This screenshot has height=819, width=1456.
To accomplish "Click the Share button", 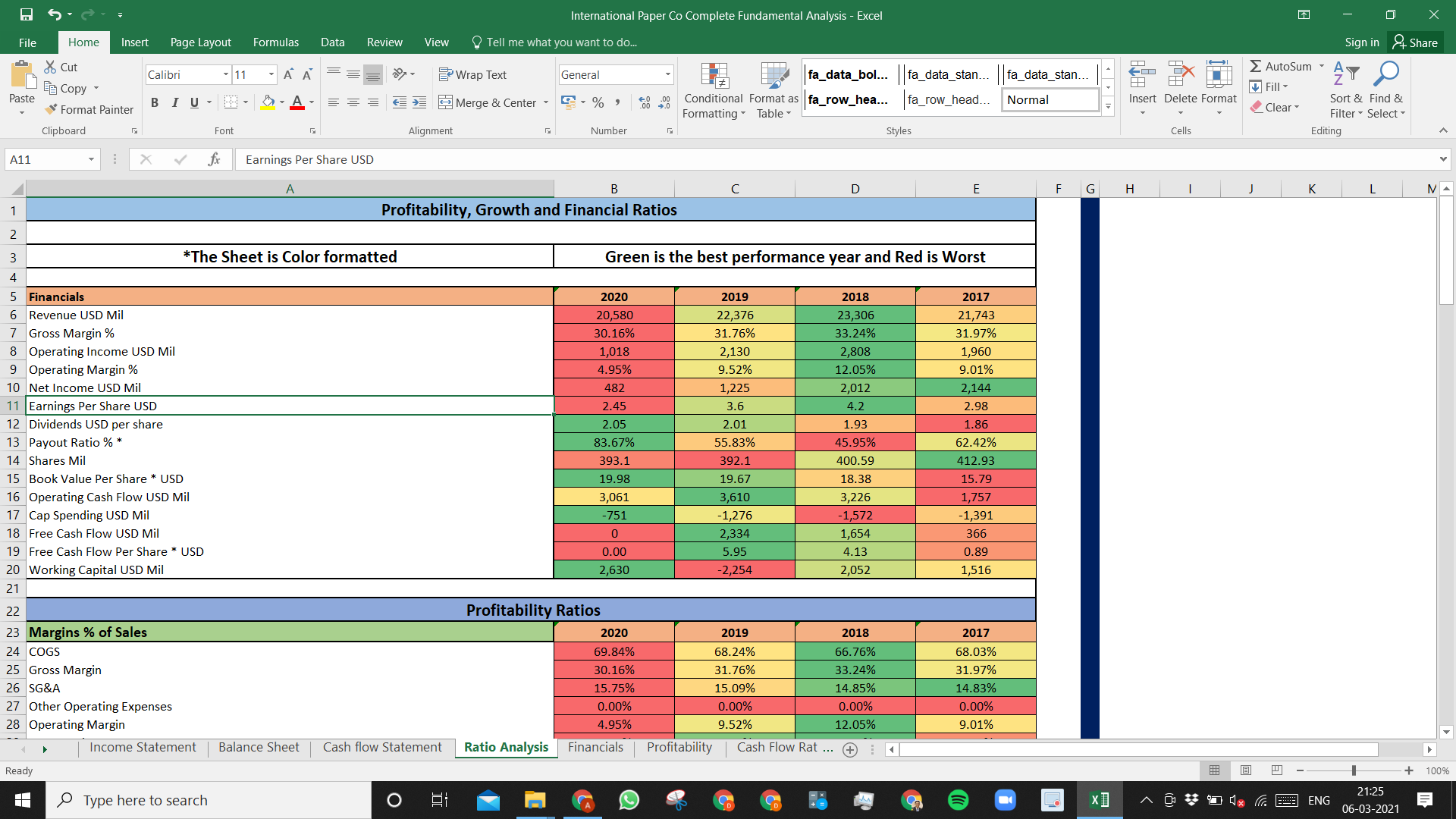I will coord(1415,42).
